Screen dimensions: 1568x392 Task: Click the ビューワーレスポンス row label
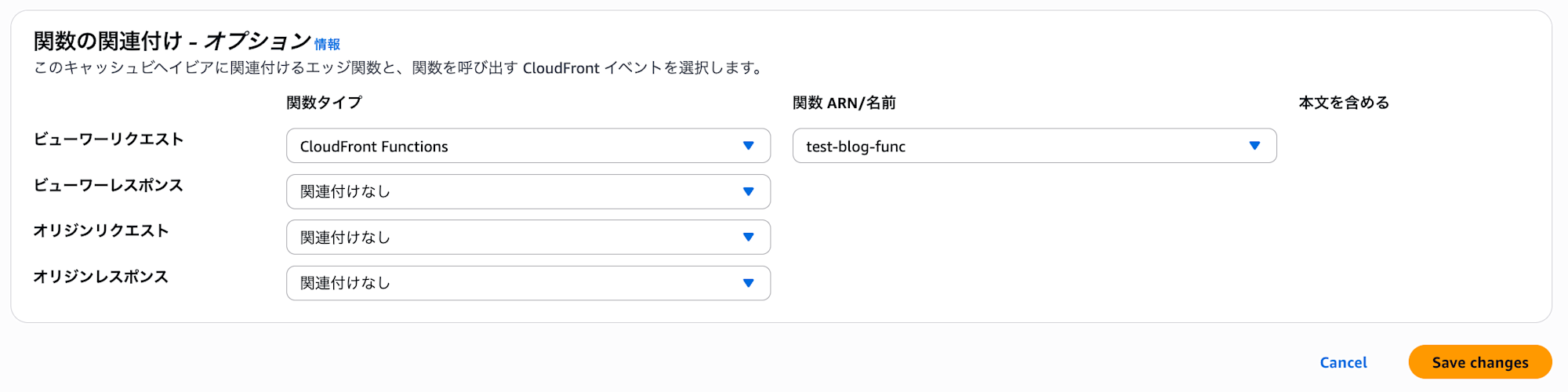click(x=108, y=185)
